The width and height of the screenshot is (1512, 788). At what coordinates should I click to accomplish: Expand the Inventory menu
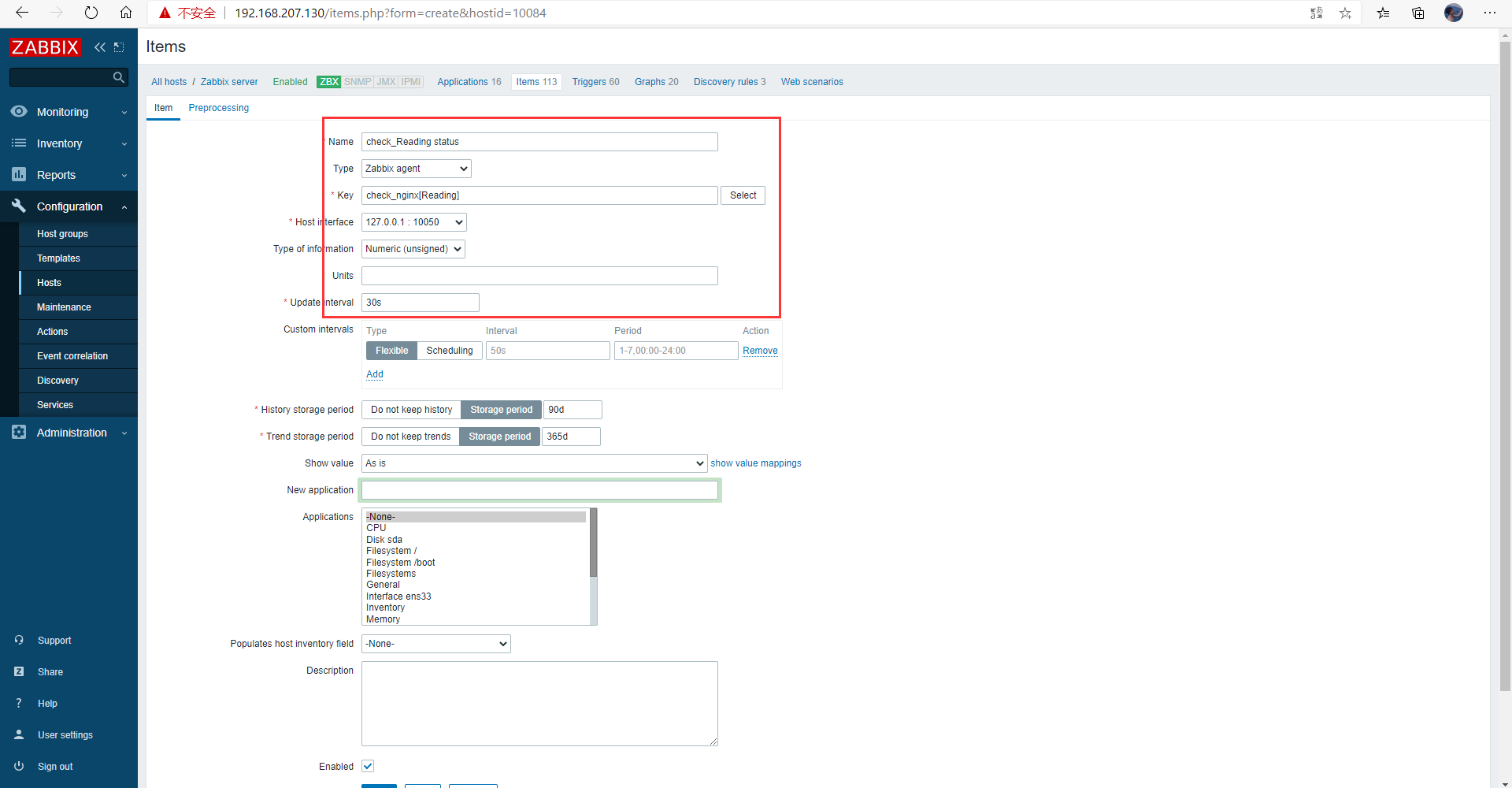(x=69, y=143)
